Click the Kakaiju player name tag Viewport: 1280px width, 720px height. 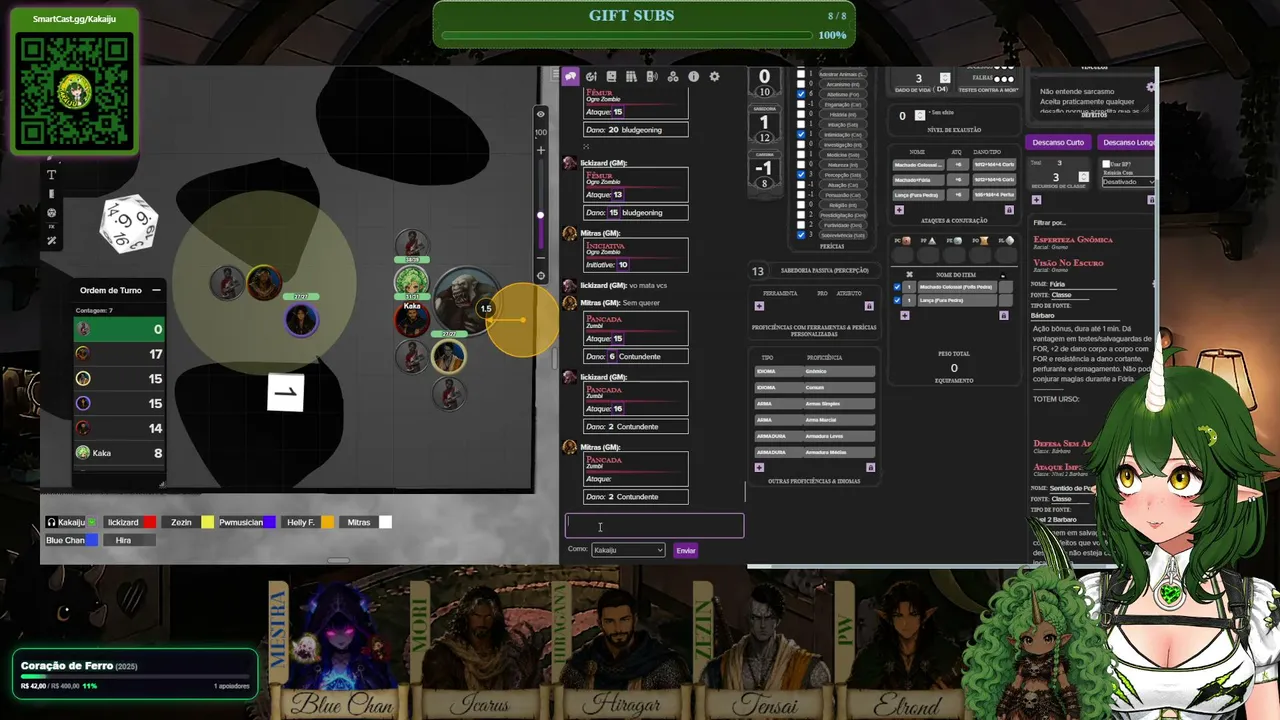[71, 522]
